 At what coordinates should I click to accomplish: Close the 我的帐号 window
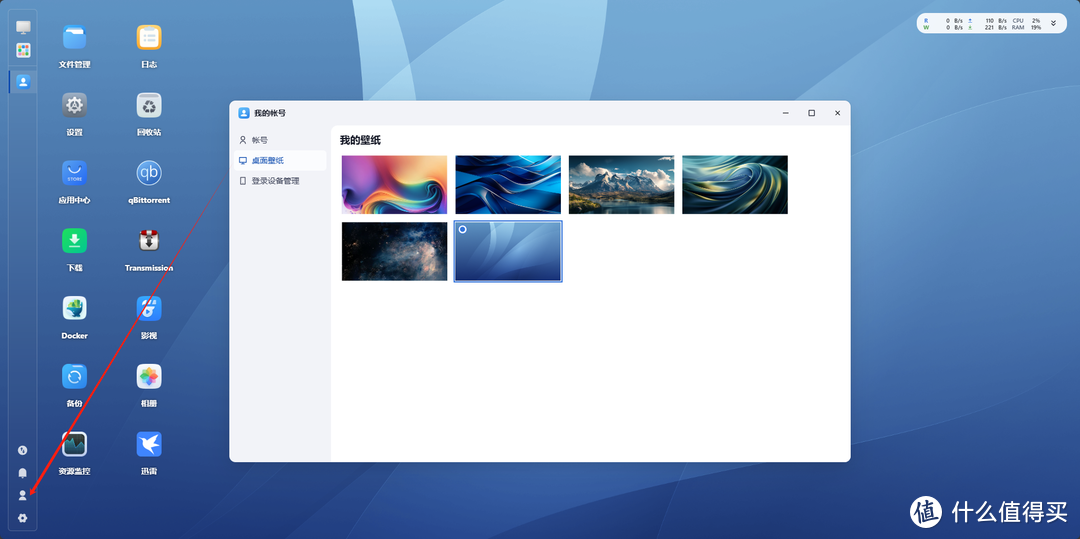click(838, 113)
